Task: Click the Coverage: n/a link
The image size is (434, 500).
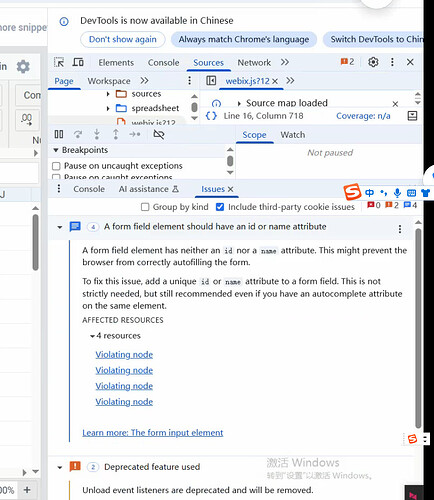Action: click(x=363, y=116)
